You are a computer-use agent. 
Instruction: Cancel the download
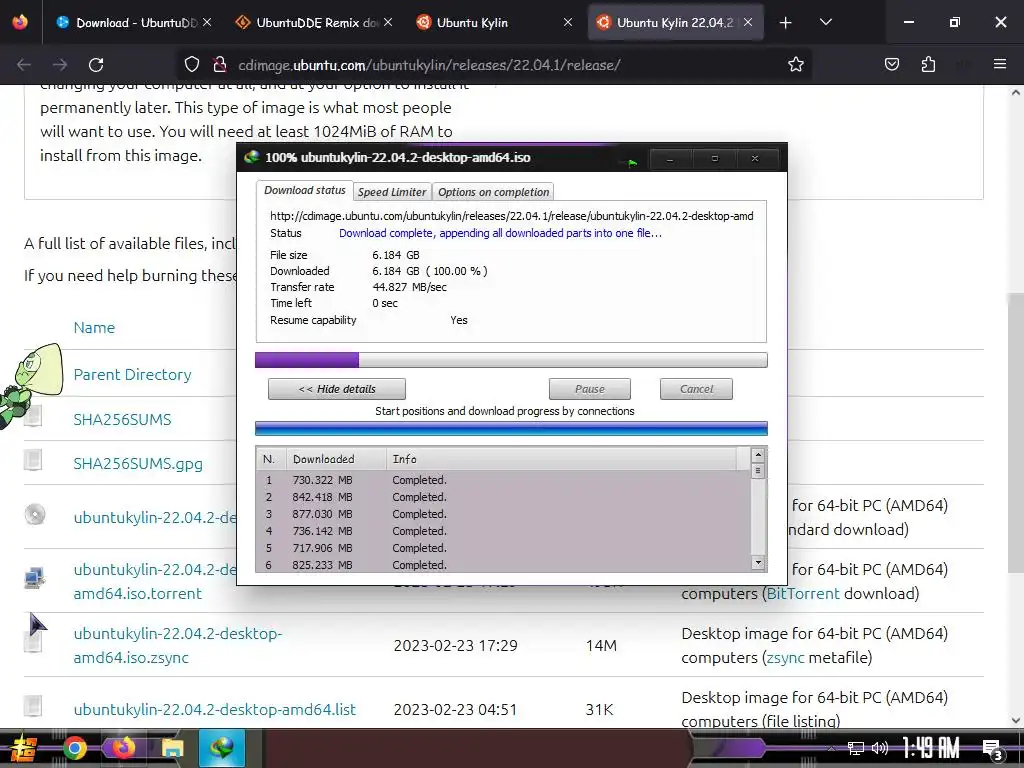(696, 389)
